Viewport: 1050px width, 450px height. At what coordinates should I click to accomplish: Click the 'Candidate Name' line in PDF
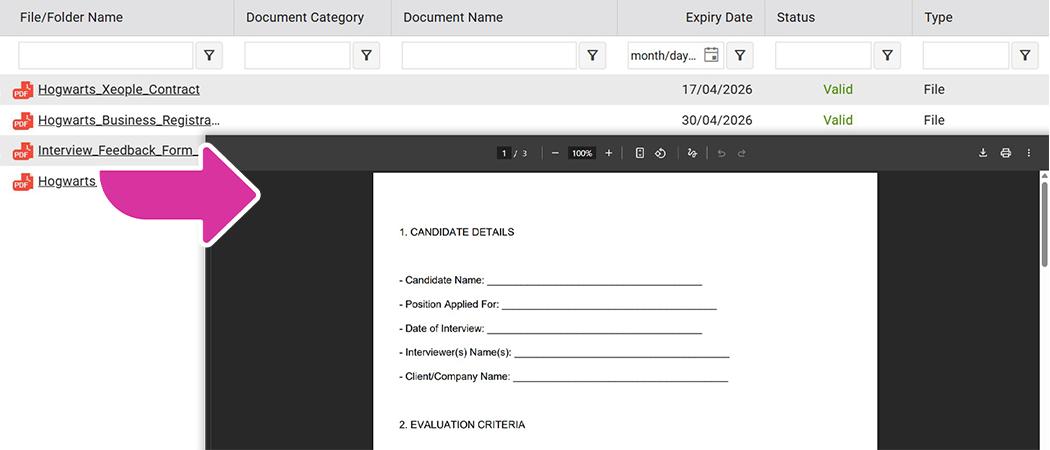(550, 281)
